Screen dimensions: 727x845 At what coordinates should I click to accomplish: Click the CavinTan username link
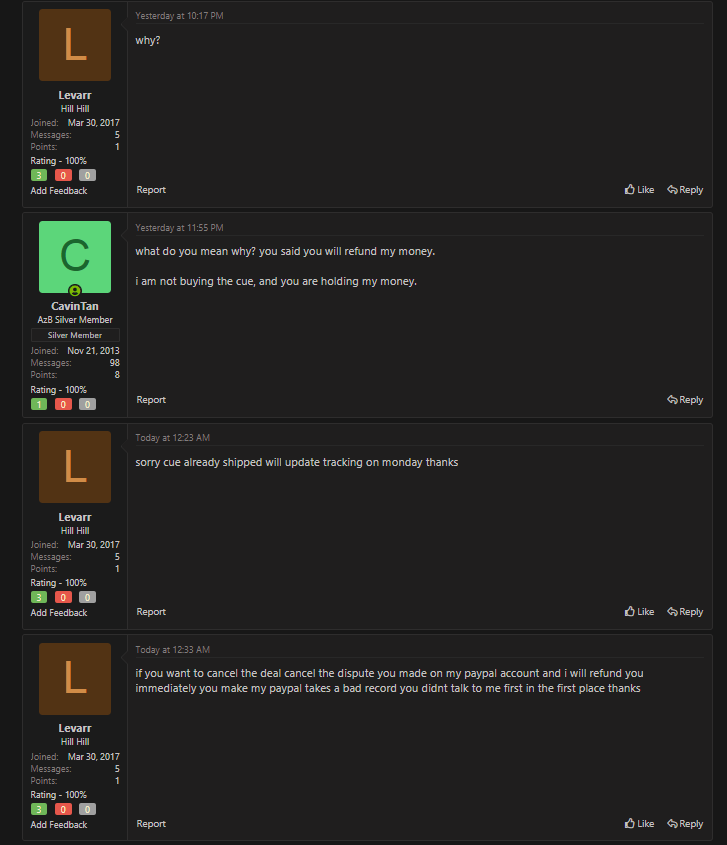click(75, 306)
